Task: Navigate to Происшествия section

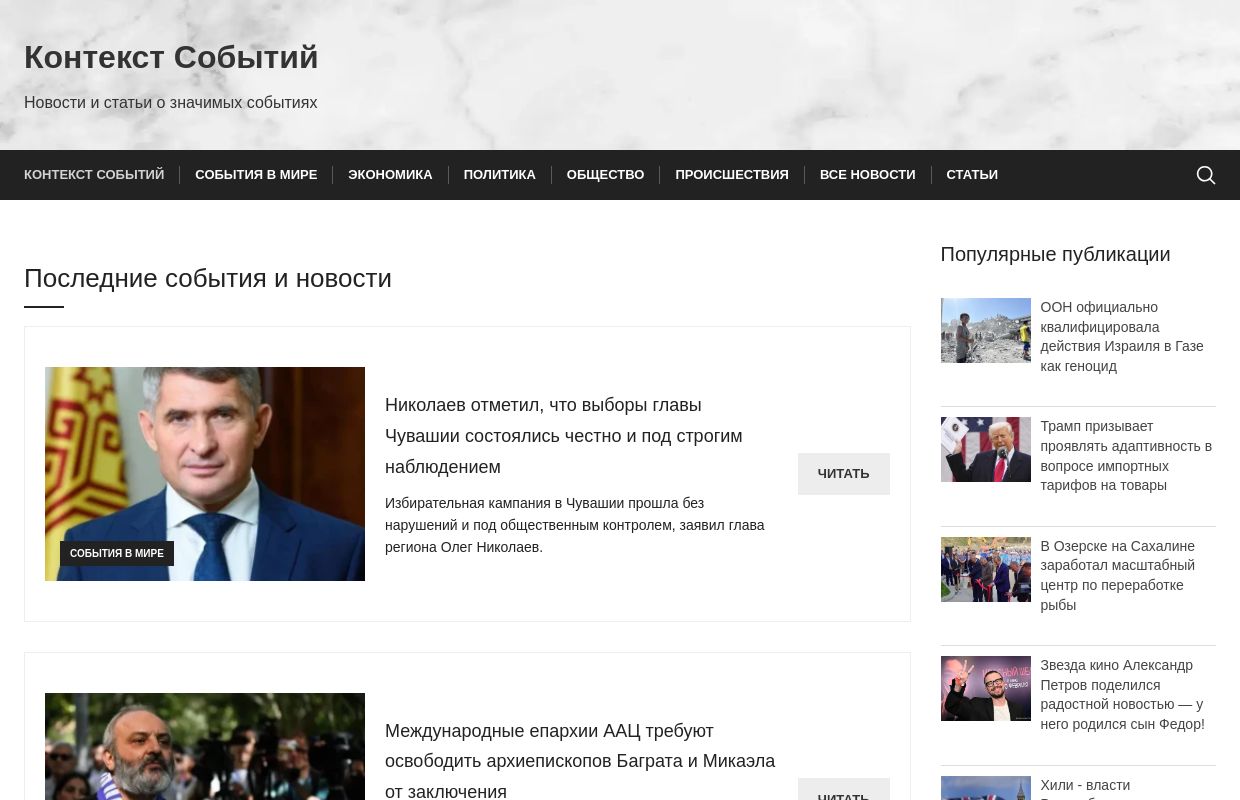Action: tap(731, 175)
